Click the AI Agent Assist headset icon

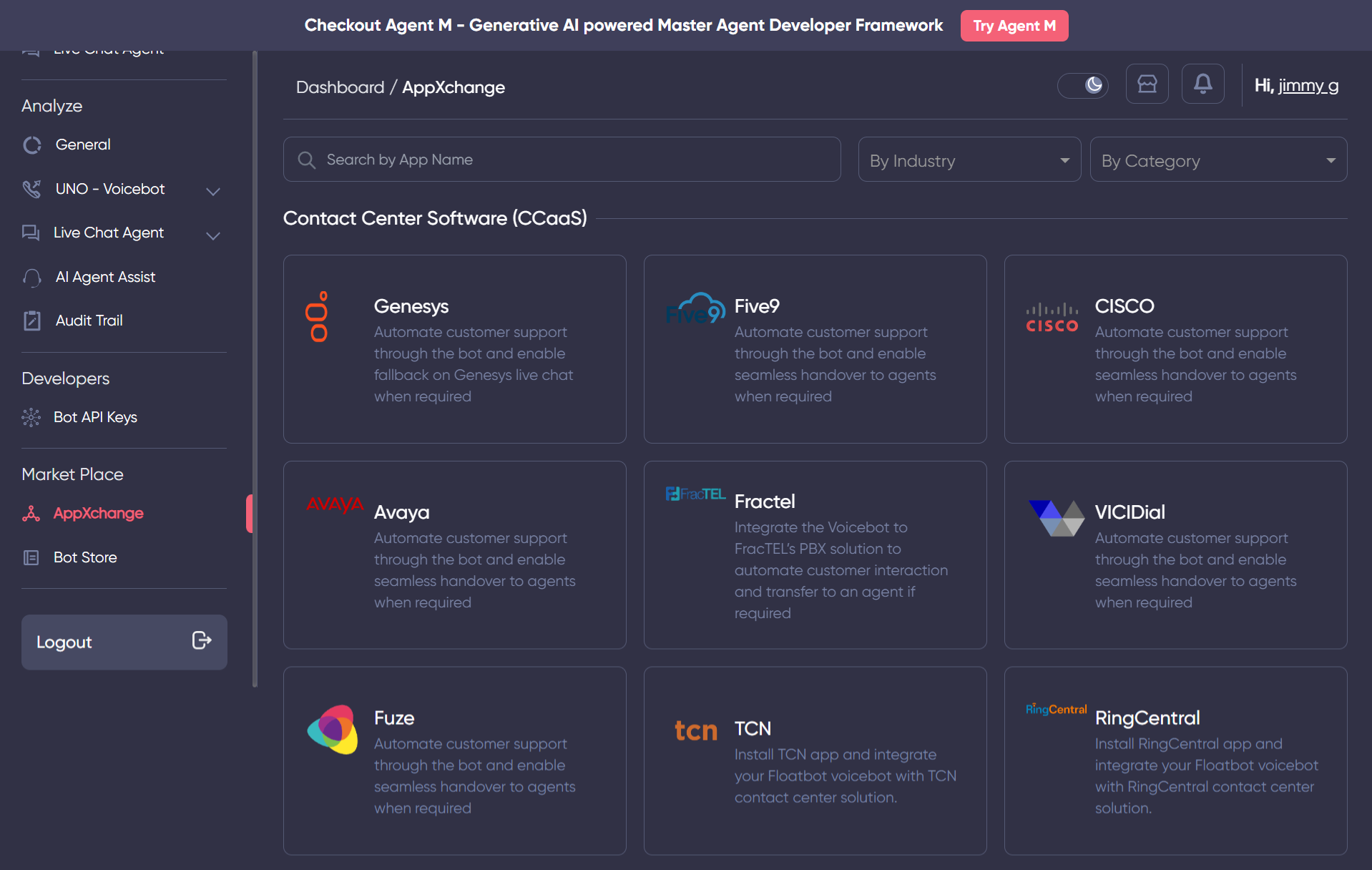[32, 277]
